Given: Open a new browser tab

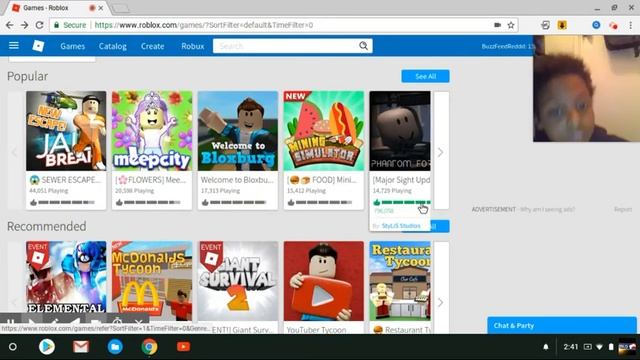Looking at the screenshot, I should tap(120, 8).
